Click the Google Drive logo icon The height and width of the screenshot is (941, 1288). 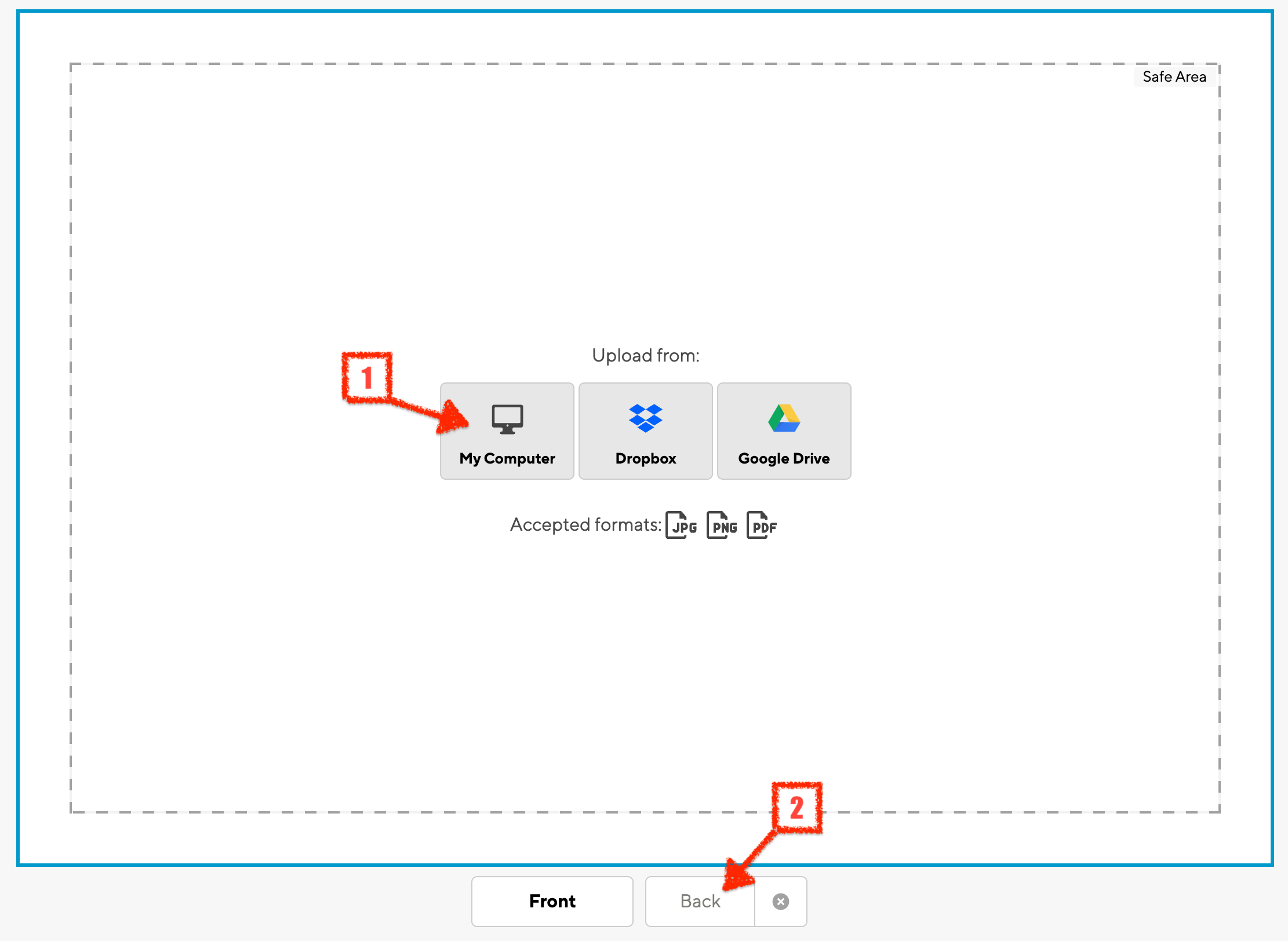coord(784,418)
